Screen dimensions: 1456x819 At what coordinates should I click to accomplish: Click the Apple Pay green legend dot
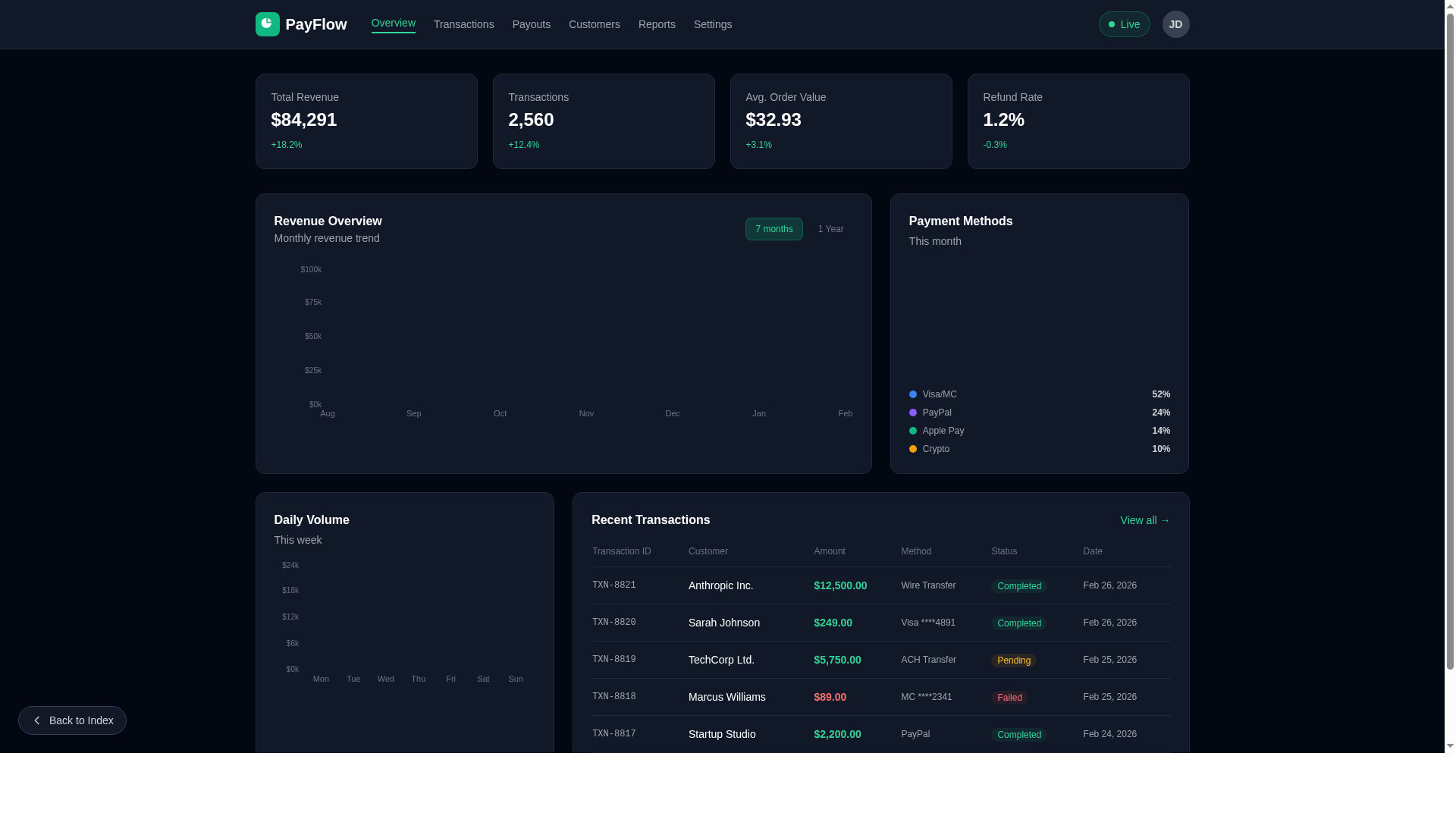coord(912,431)
